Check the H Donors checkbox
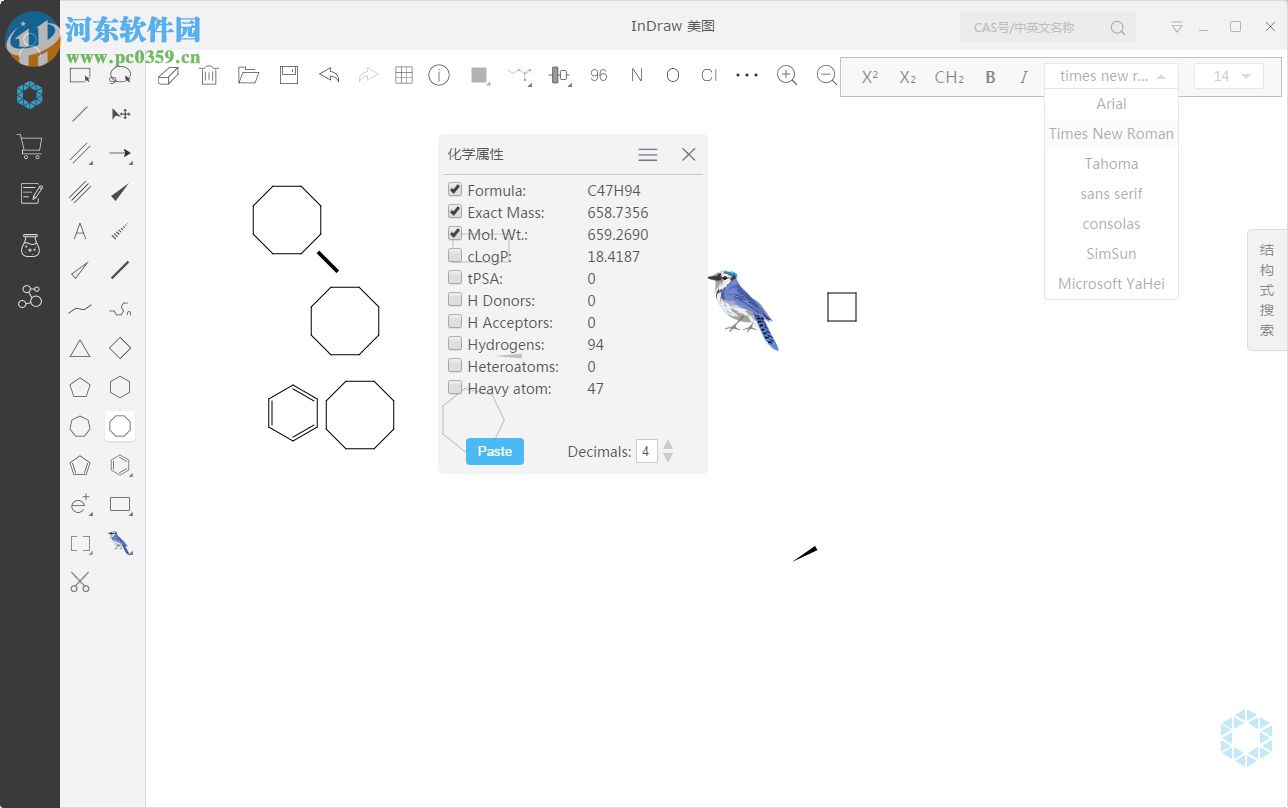The image size is (1288, 808). point(455,299)
